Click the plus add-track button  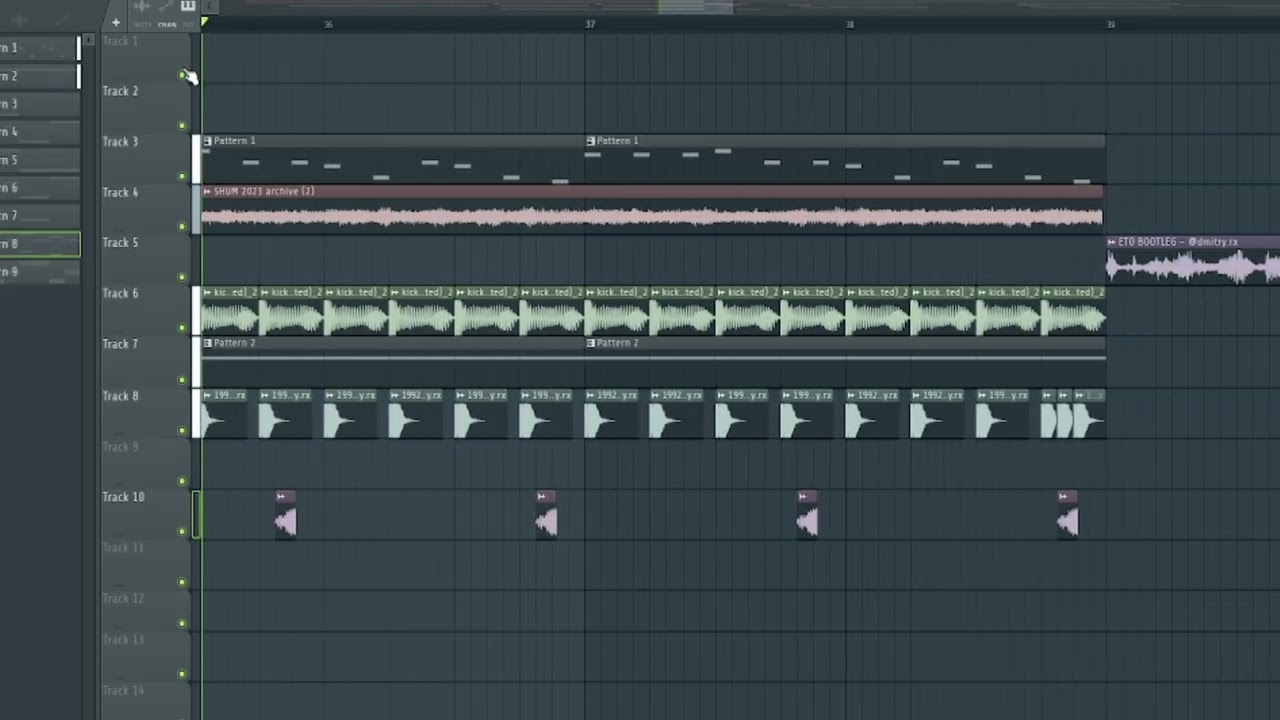pyautogui.click(x=116, y=22)
